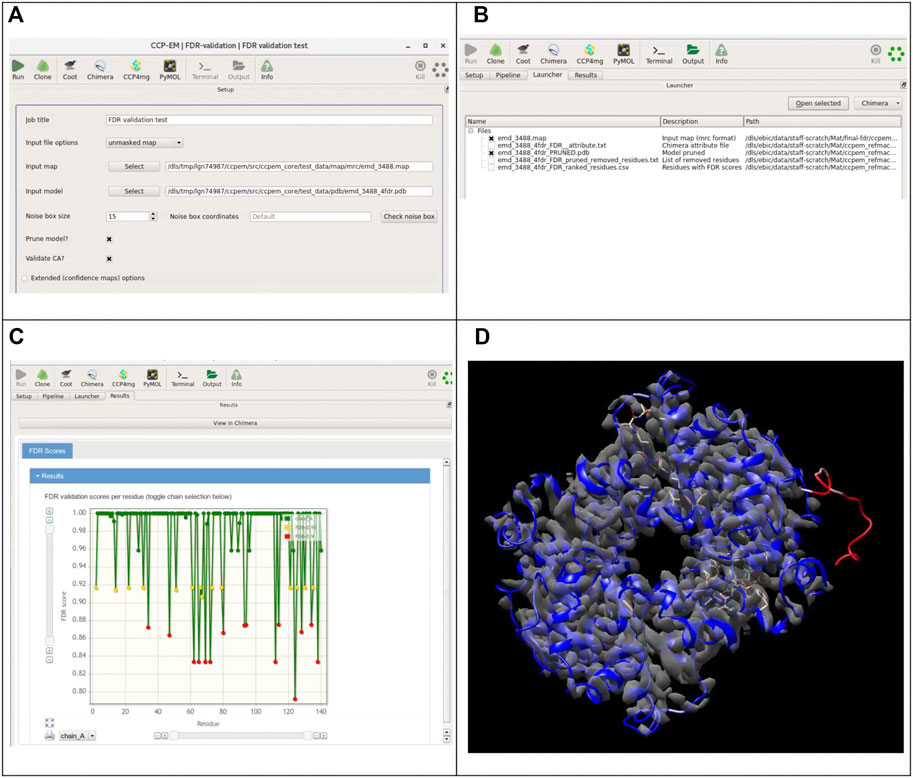Launch PyMOL icon in panel C toolbar
The width and height of the screenshot is (913, 778).
click(153, 378)
